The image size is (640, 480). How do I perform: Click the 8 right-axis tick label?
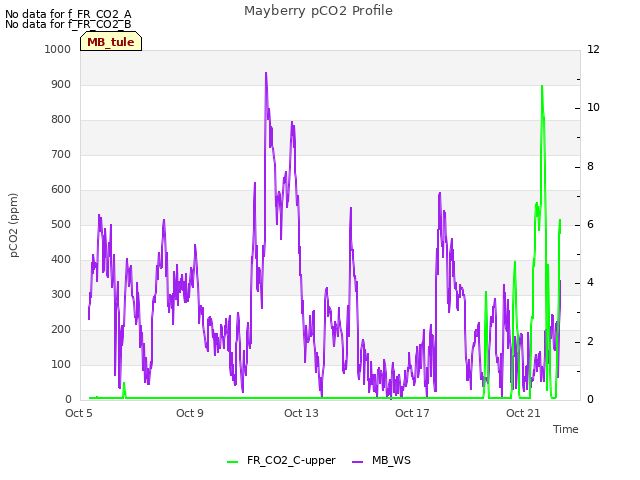[x=590, y=167]
